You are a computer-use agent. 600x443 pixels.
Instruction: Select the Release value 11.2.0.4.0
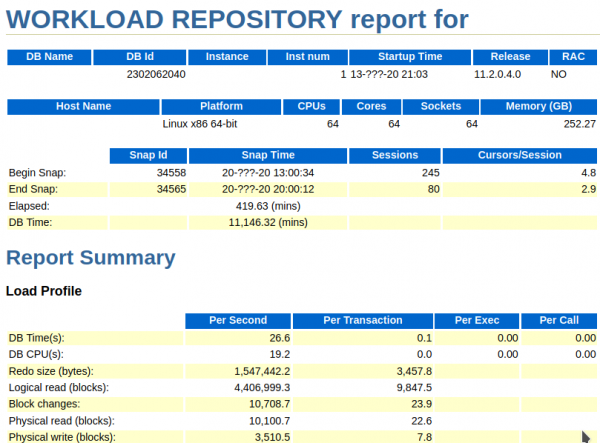(497, 74)
